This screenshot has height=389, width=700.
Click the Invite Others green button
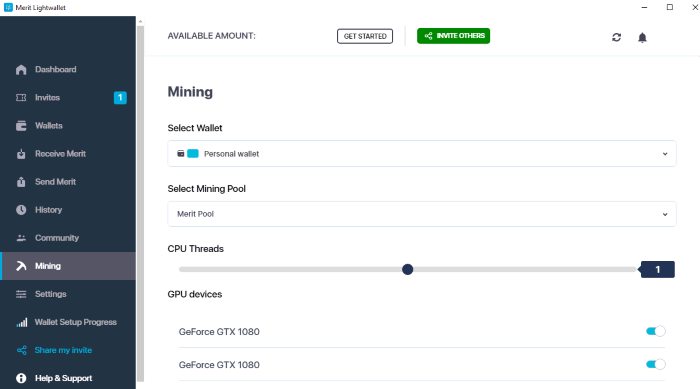[453, 36]
